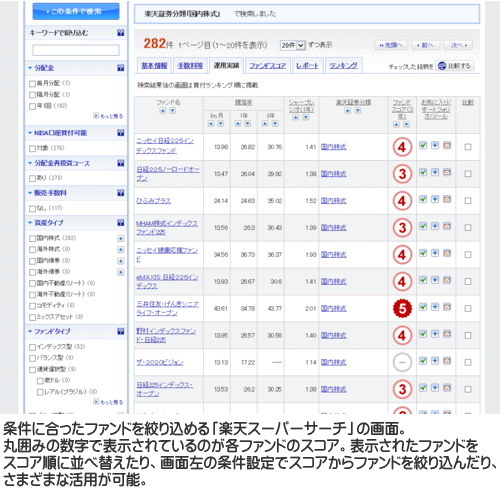Focus the keyword filter input field

click(76, 50)
